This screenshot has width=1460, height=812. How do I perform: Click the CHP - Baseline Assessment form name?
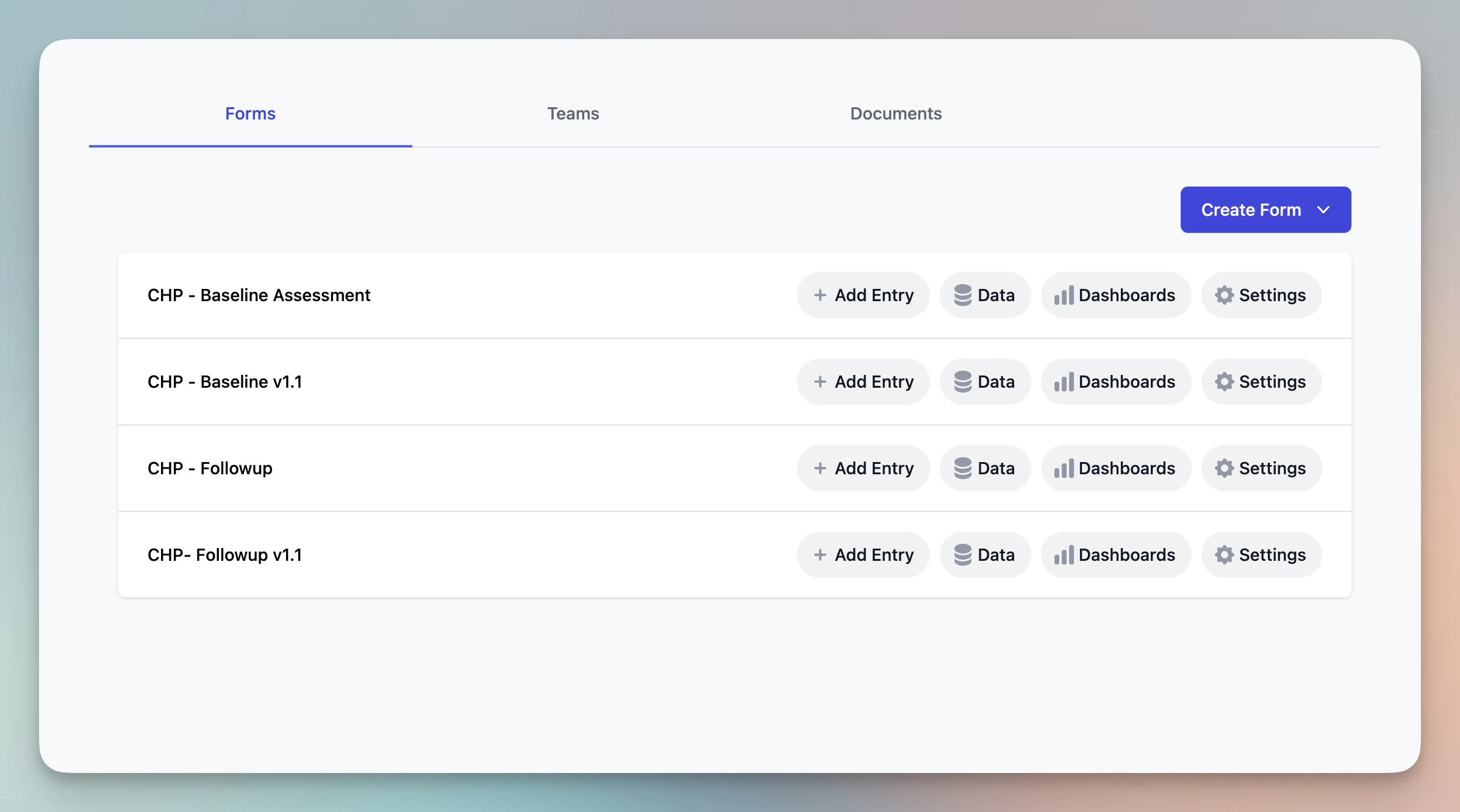(x=259, y=295)
